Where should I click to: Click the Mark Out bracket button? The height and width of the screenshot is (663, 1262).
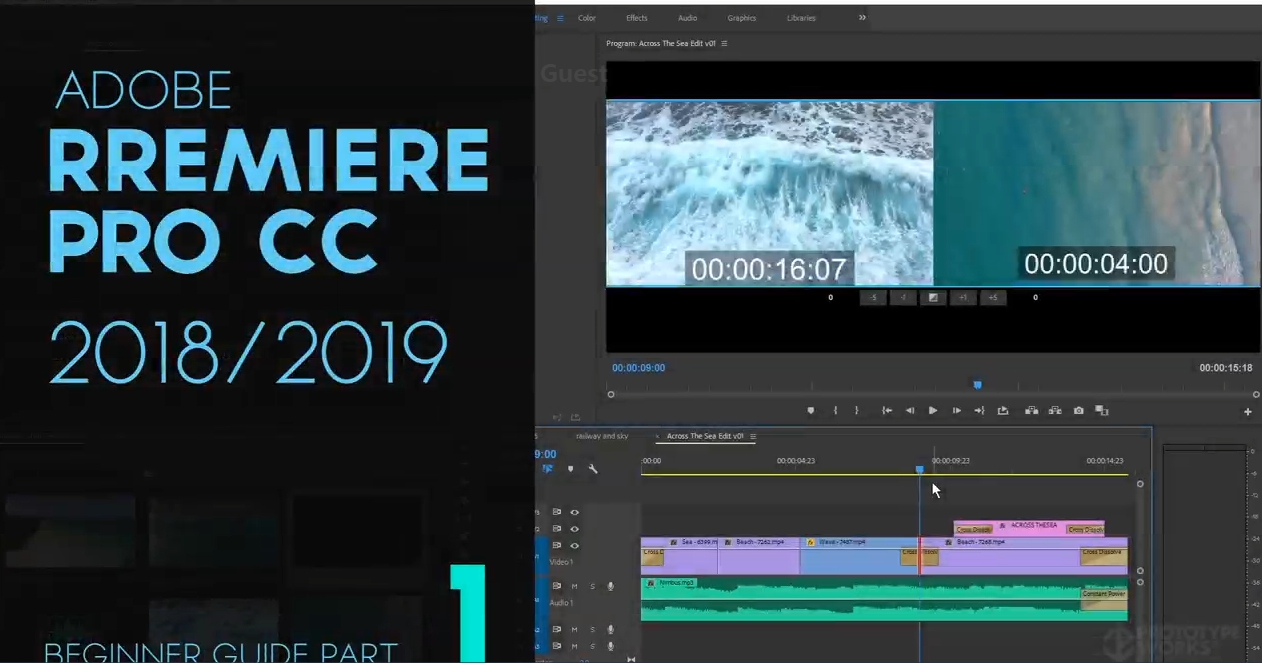point(857,410)
